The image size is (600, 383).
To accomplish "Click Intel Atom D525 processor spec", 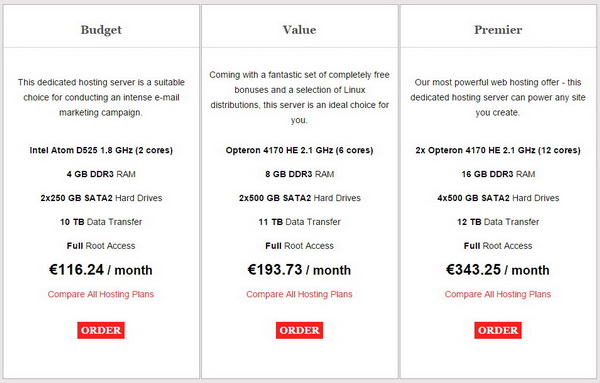I will (x=101, y=150).
